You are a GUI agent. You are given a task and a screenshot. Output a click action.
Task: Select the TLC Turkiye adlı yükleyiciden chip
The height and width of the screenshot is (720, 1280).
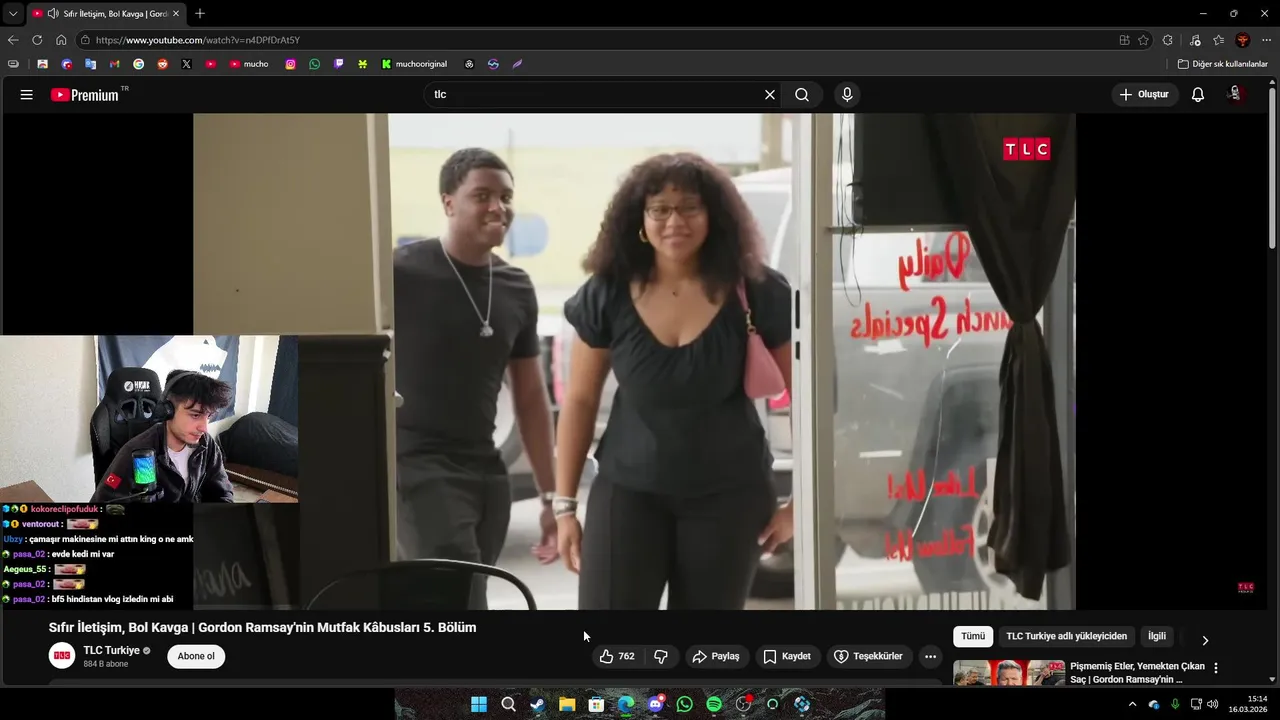point(1066,637)
